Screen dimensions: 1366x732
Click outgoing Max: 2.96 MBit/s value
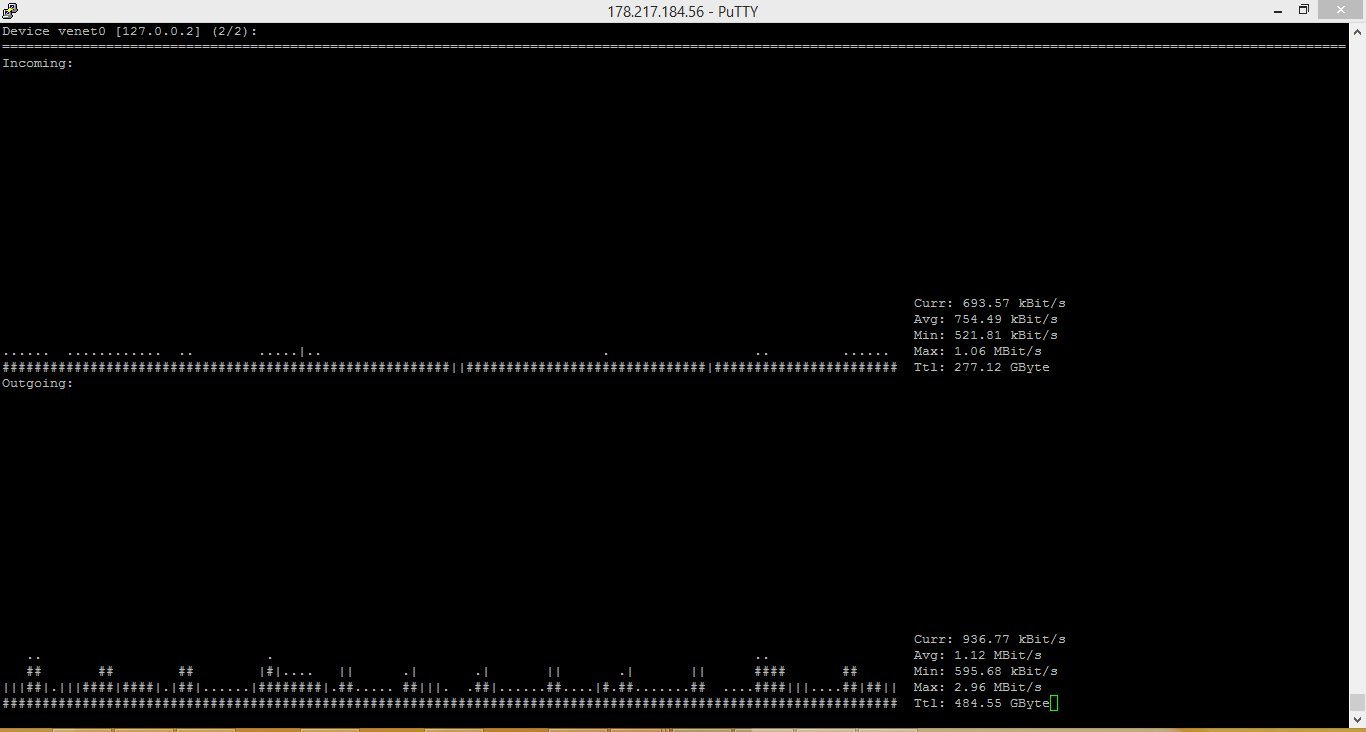pyautogui.click(x=977, y=687)
